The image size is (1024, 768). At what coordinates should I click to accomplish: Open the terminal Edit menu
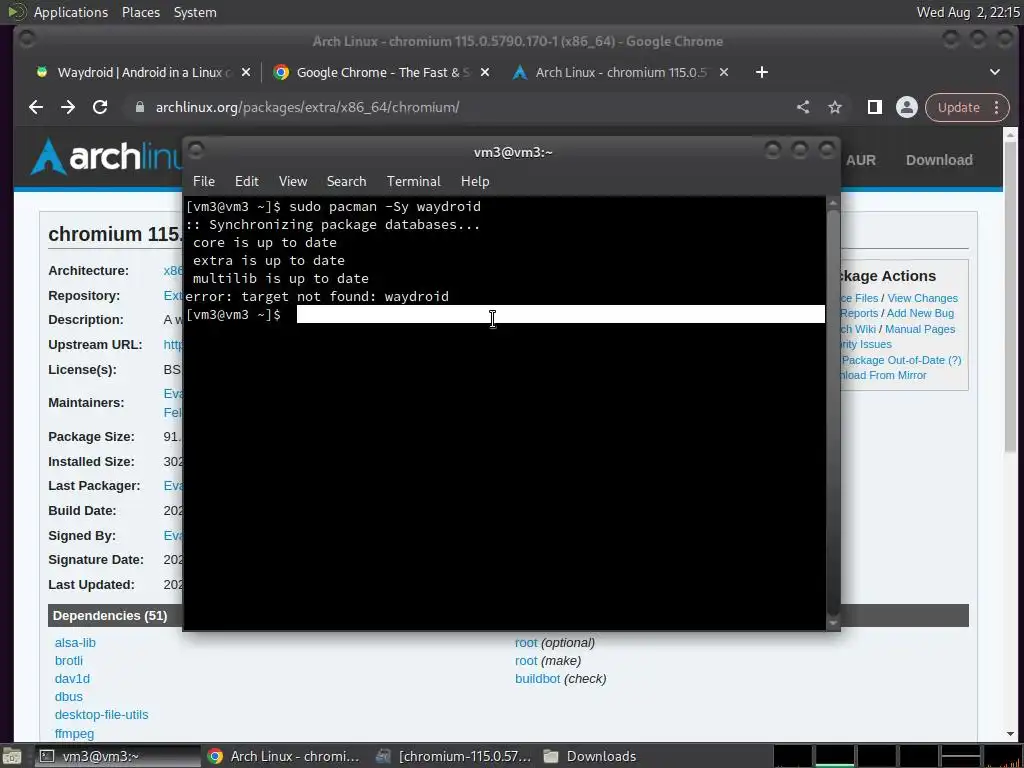(247, 182)
